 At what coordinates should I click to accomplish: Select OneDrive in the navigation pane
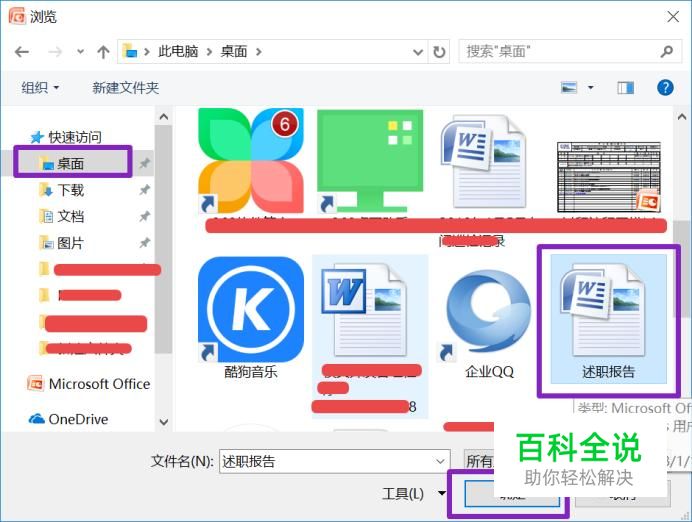click(x=69, y=419)
